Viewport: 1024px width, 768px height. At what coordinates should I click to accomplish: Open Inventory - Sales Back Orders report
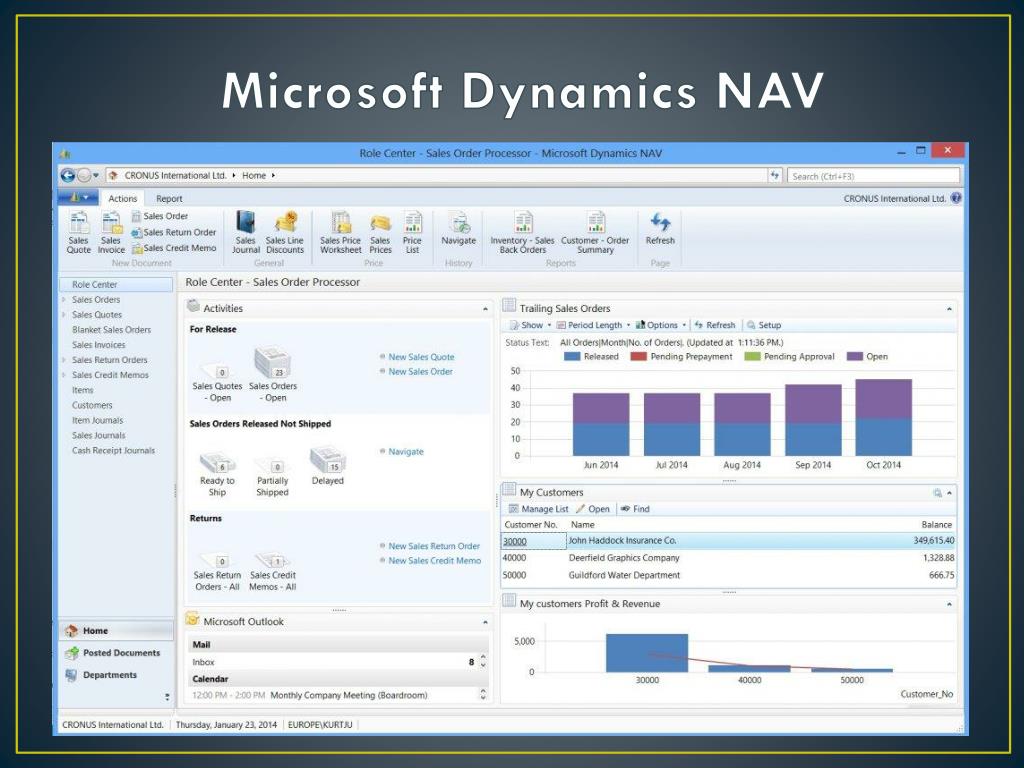pyautogui.click(x=522, y=232)
